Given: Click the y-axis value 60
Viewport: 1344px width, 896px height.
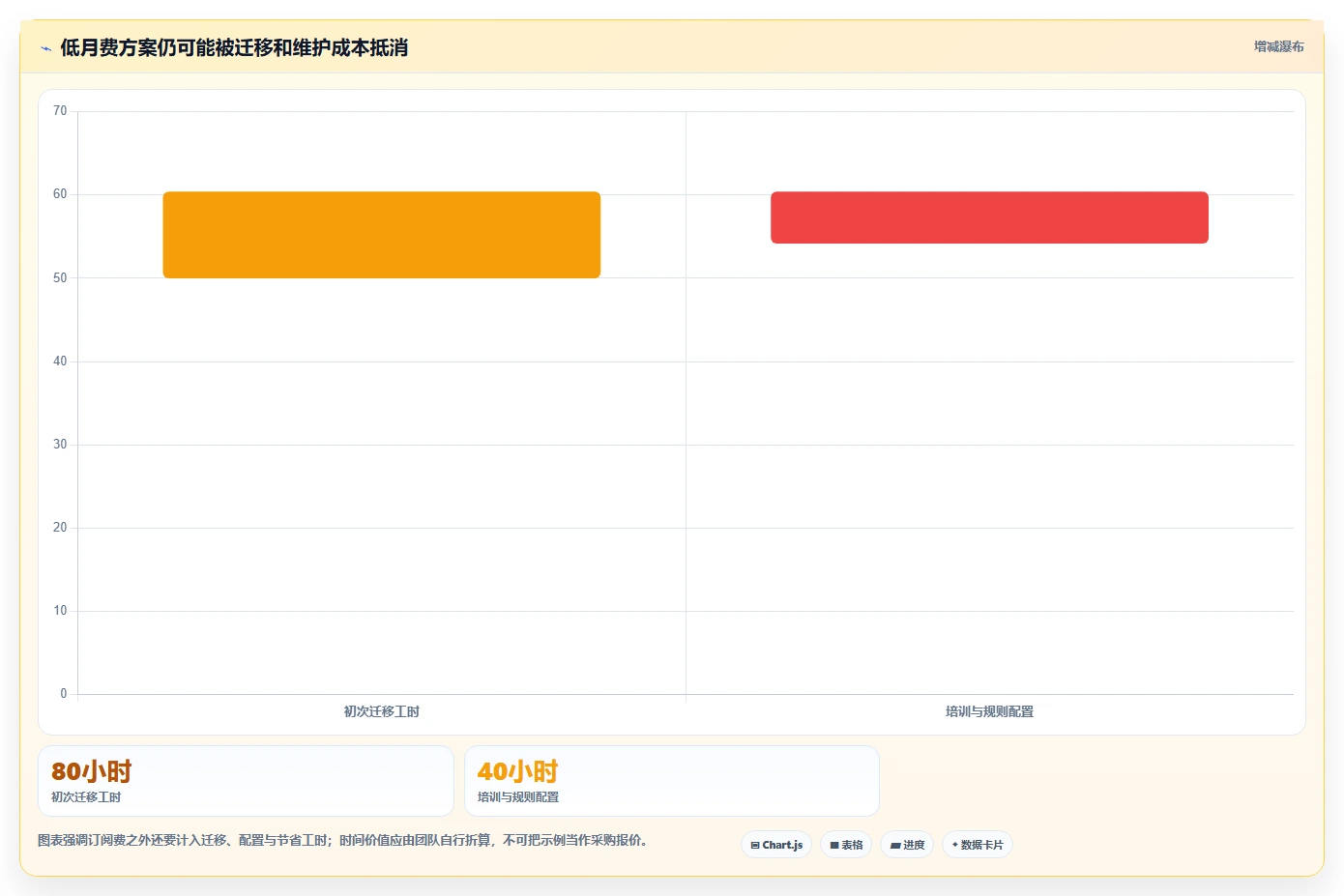Looking at the screenshot, I should (60, 194).
